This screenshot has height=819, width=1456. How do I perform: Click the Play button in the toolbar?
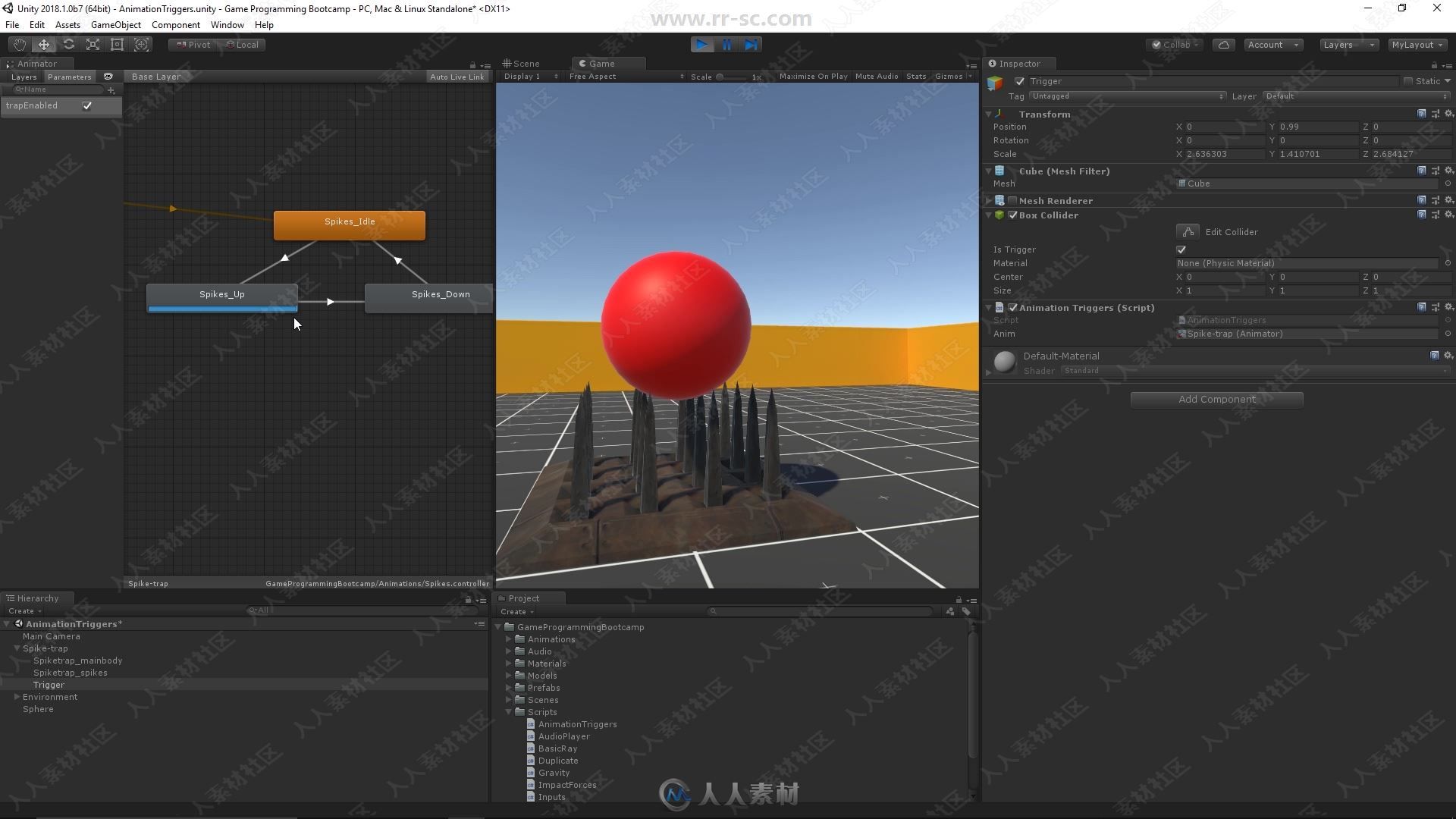click(x=703, y=44)
